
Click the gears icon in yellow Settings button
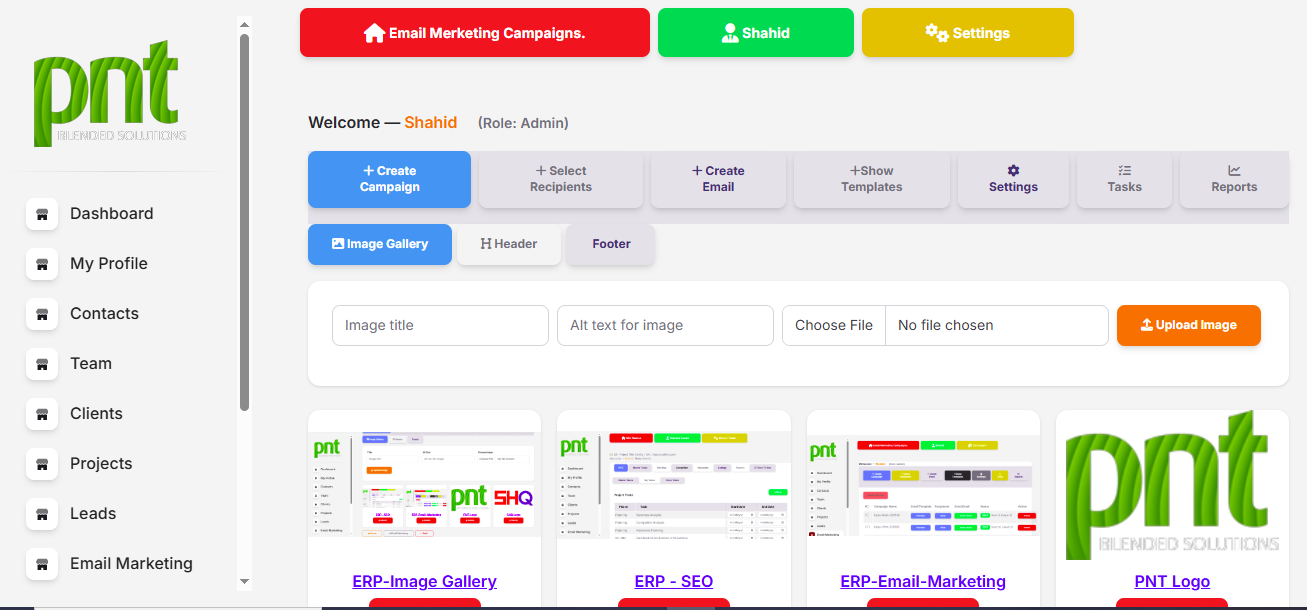(937, 33)
